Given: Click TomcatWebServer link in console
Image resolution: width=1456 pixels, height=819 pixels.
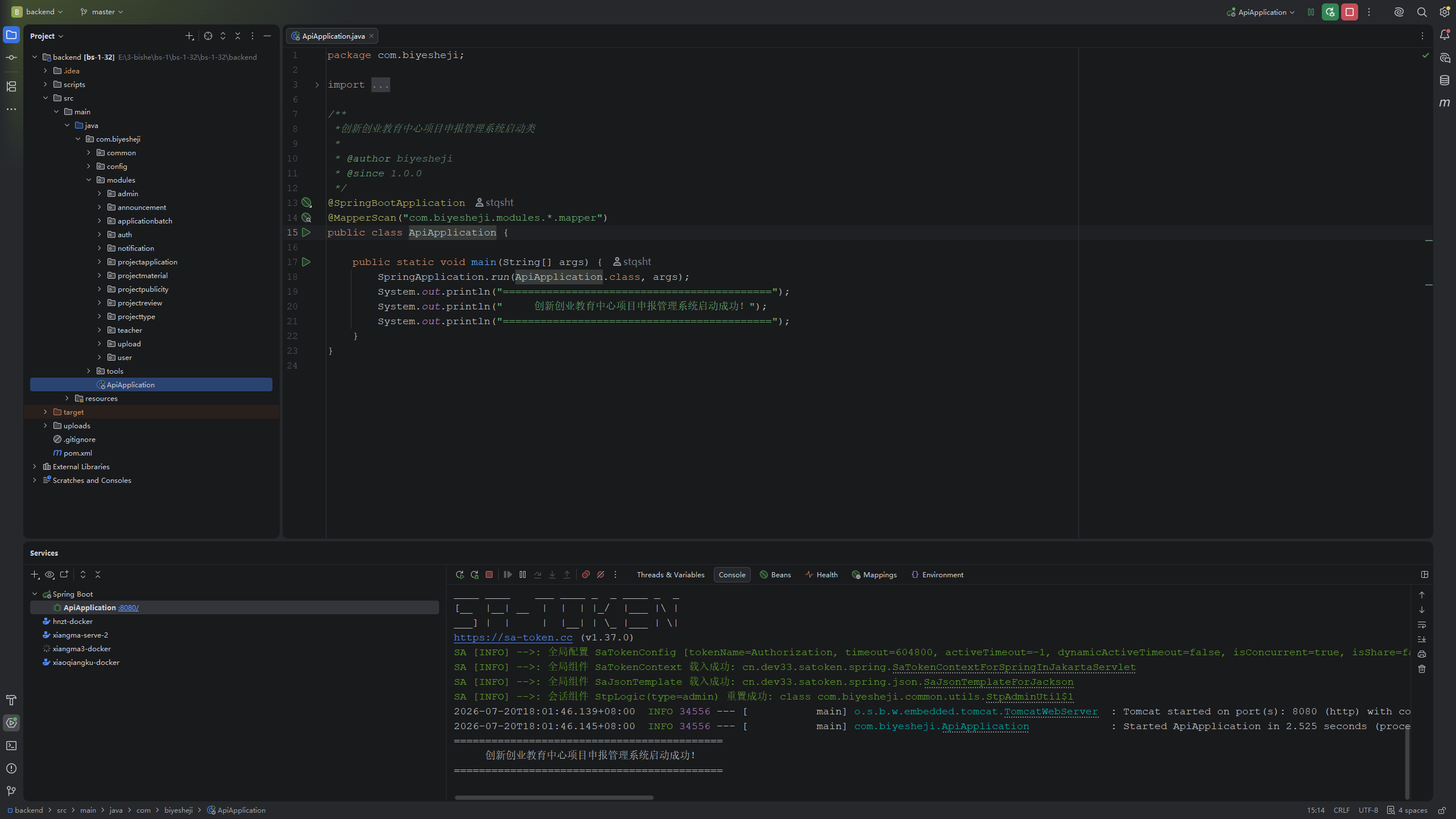Looking at the screenshot, I should (x=1051, y=712).
